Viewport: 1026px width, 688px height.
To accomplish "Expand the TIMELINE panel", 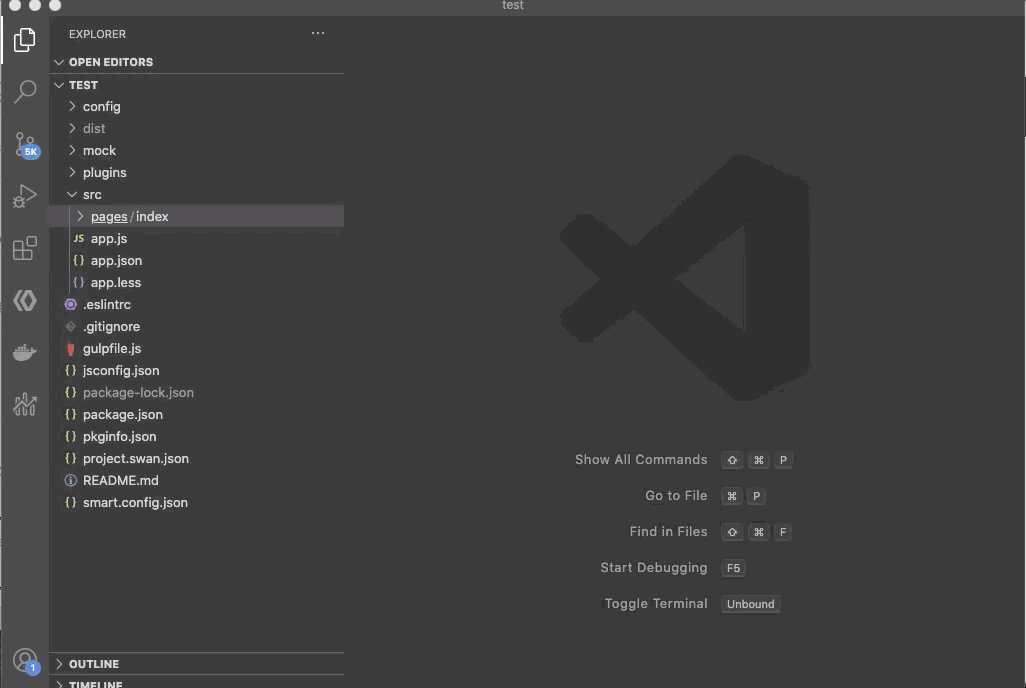I will click(59, 684).
